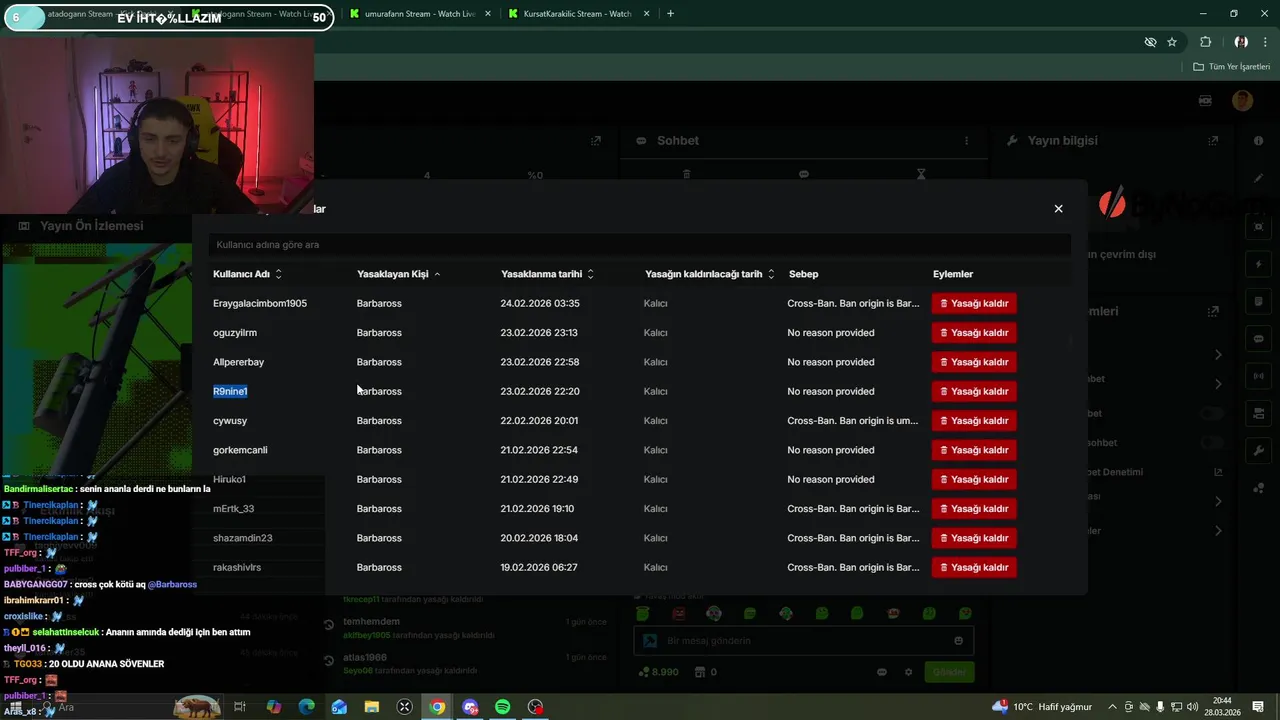Viewport: 1280px width, 720px height.
Task: Open taskbar weather widget 10°C
Action: [1042, 707]
